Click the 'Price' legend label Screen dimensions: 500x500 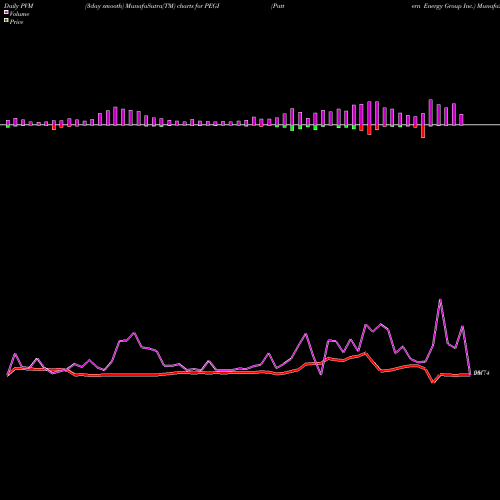[x=16, y=22]
